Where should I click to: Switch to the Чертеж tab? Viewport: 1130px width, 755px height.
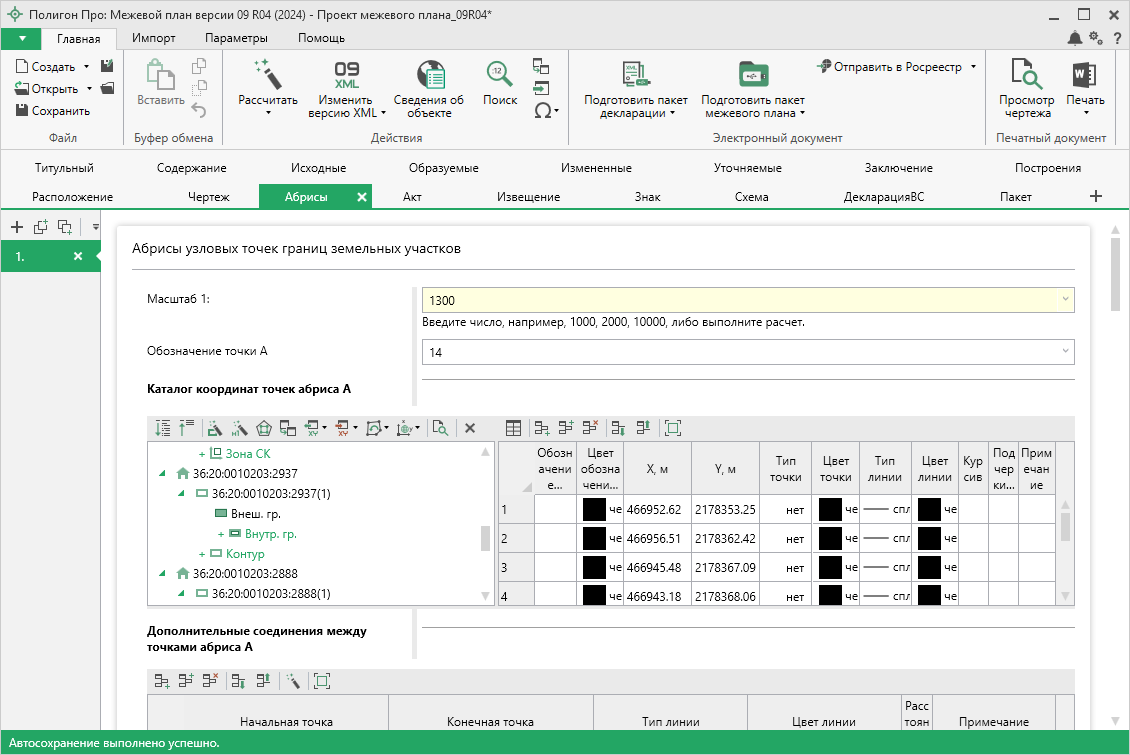pos(208,197)
